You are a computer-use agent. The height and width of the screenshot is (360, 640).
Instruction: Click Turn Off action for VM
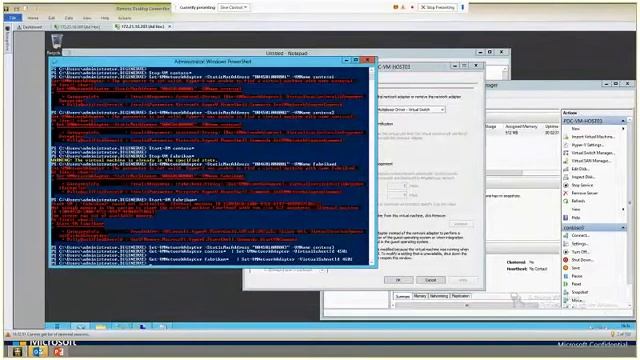point(580,252)
